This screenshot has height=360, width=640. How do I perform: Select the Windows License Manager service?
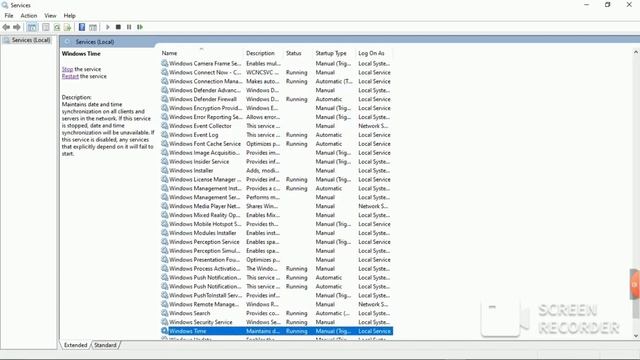point(276,179)
